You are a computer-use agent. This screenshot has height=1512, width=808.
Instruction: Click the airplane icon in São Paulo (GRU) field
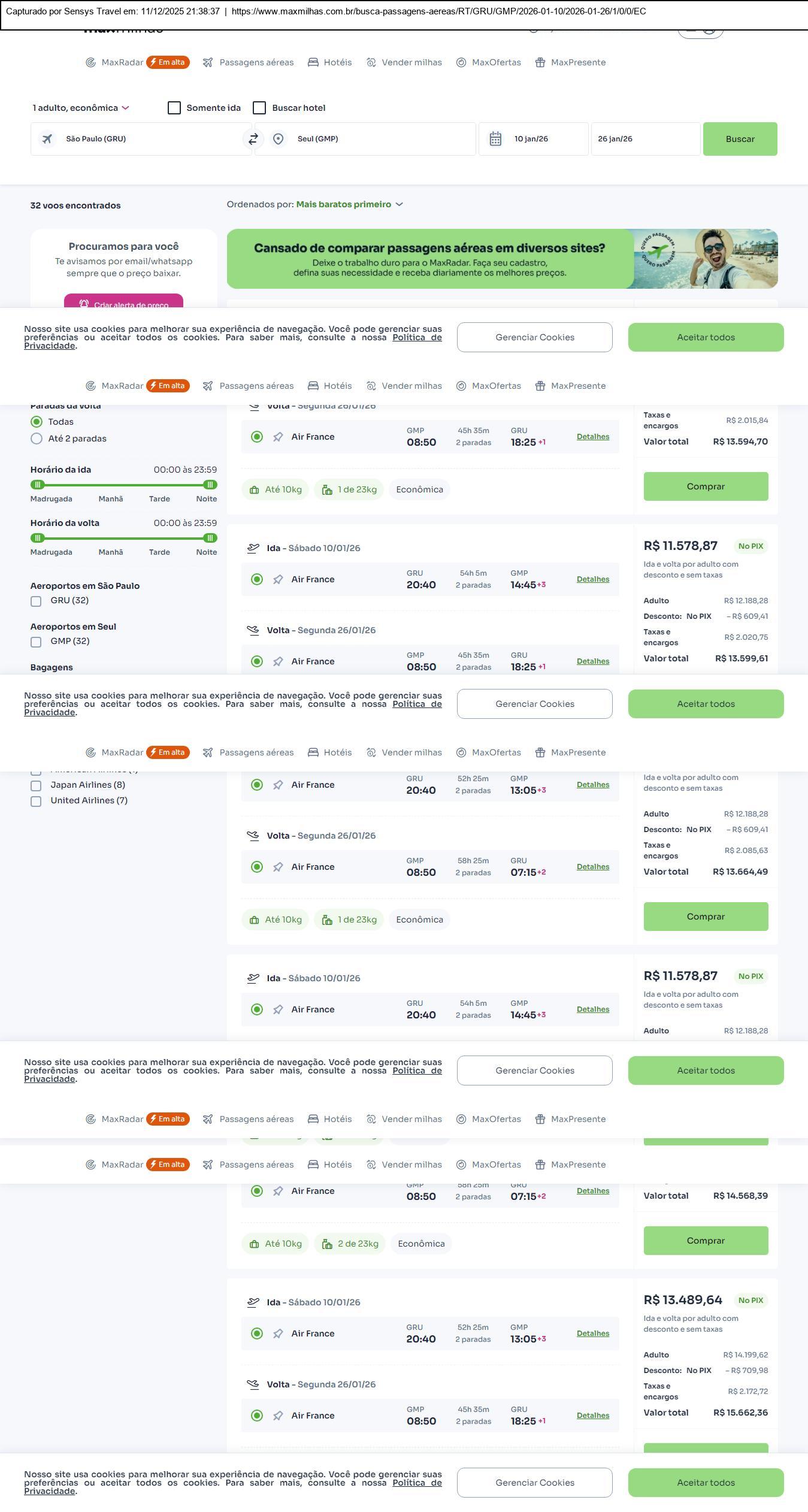47,139
